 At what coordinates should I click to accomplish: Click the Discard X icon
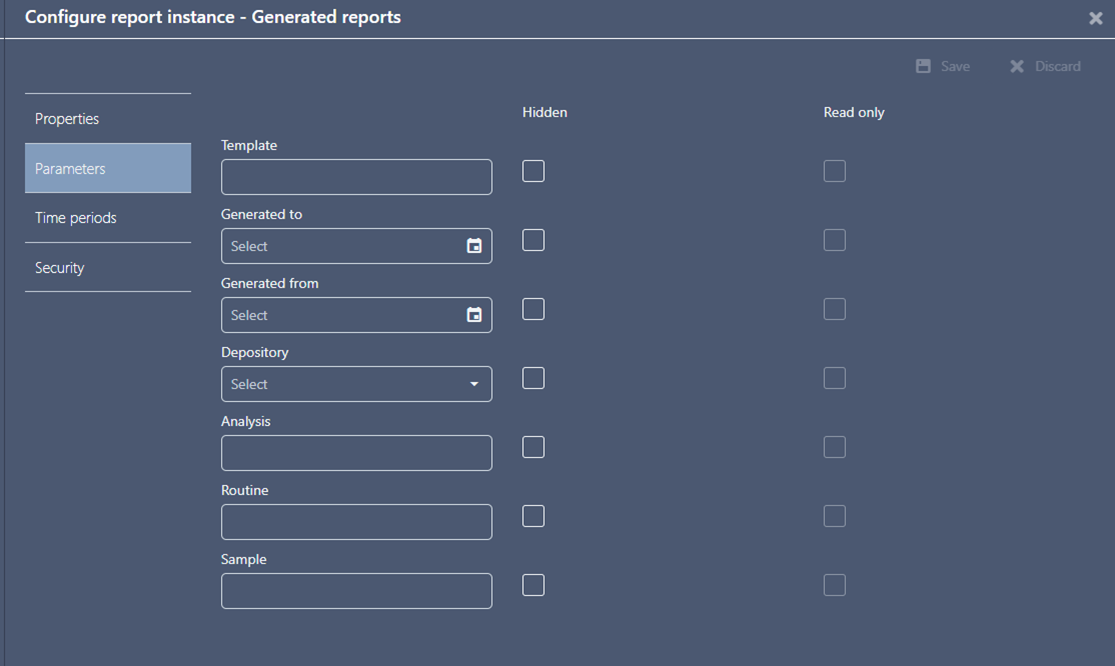point(1017,66)
